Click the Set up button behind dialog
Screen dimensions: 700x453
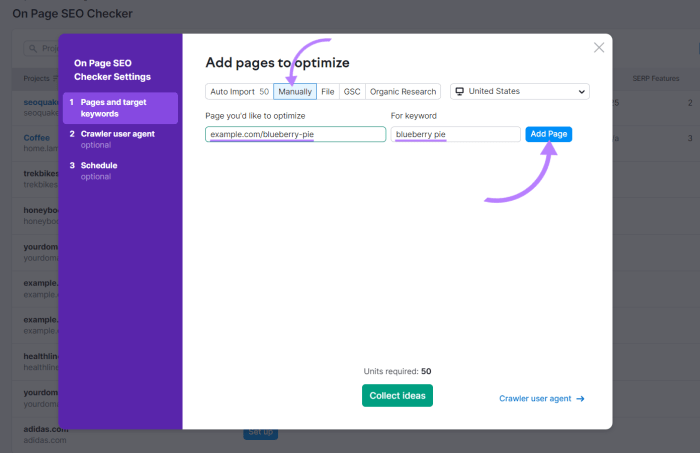tap(261, 433)
